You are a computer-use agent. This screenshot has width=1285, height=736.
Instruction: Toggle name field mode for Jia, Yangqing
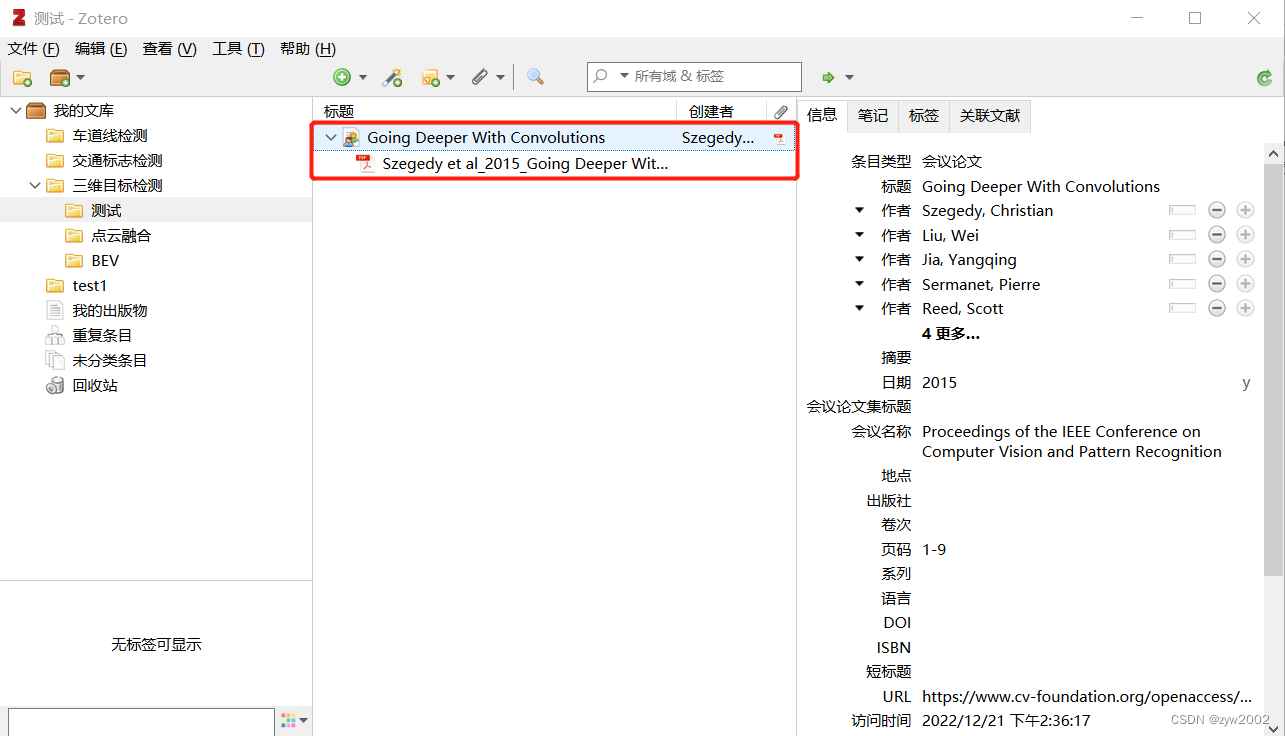click(x=1182, y=260)
